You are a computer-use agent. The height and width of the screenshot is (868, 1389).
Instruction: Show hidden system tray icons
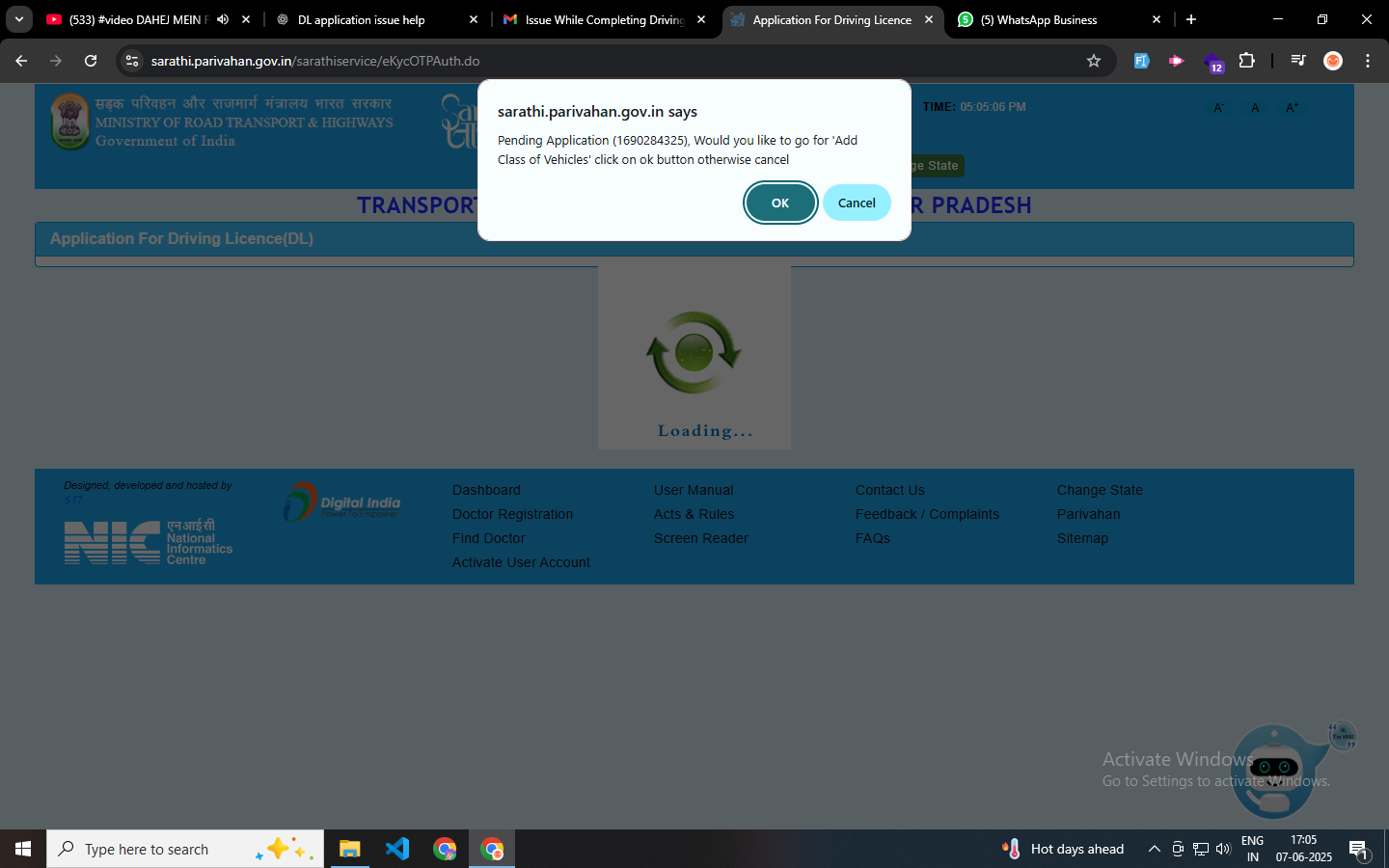1154,849
